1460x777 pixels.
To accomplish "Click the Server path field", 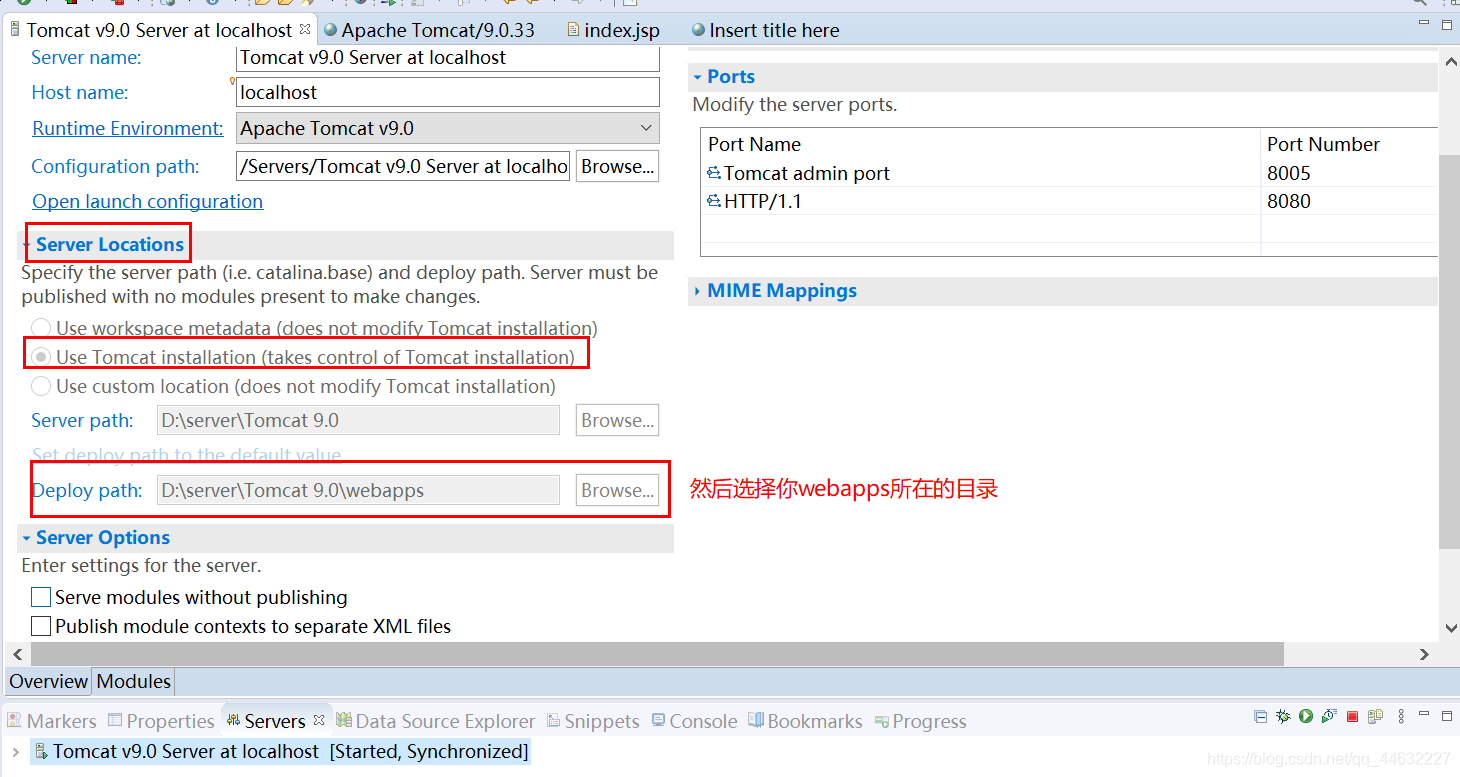I will click(358, 420).
